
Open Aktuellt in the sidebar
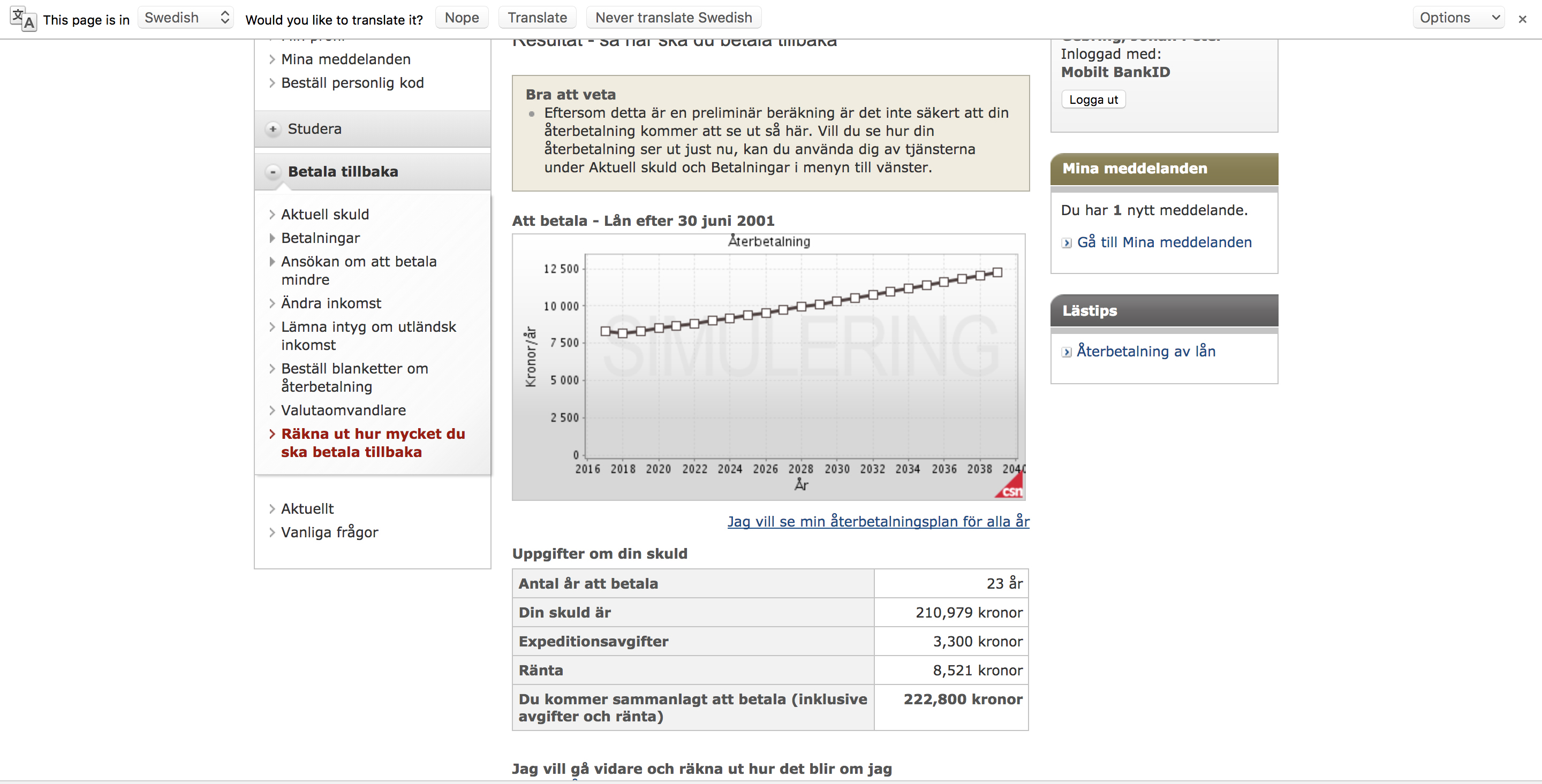coord(307,509)
